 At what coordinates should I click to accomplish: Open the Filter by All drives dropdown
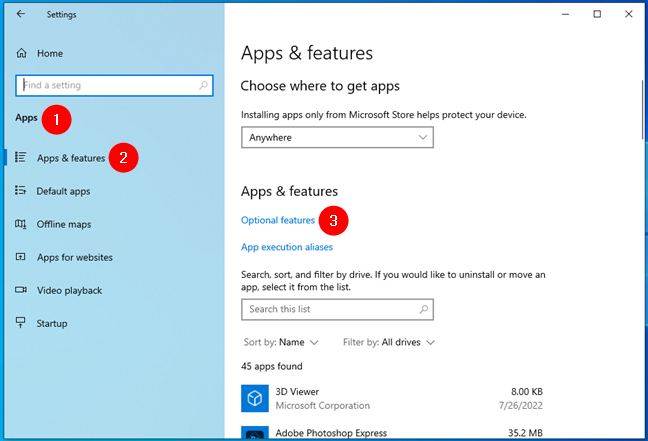(x=389, y=342)
